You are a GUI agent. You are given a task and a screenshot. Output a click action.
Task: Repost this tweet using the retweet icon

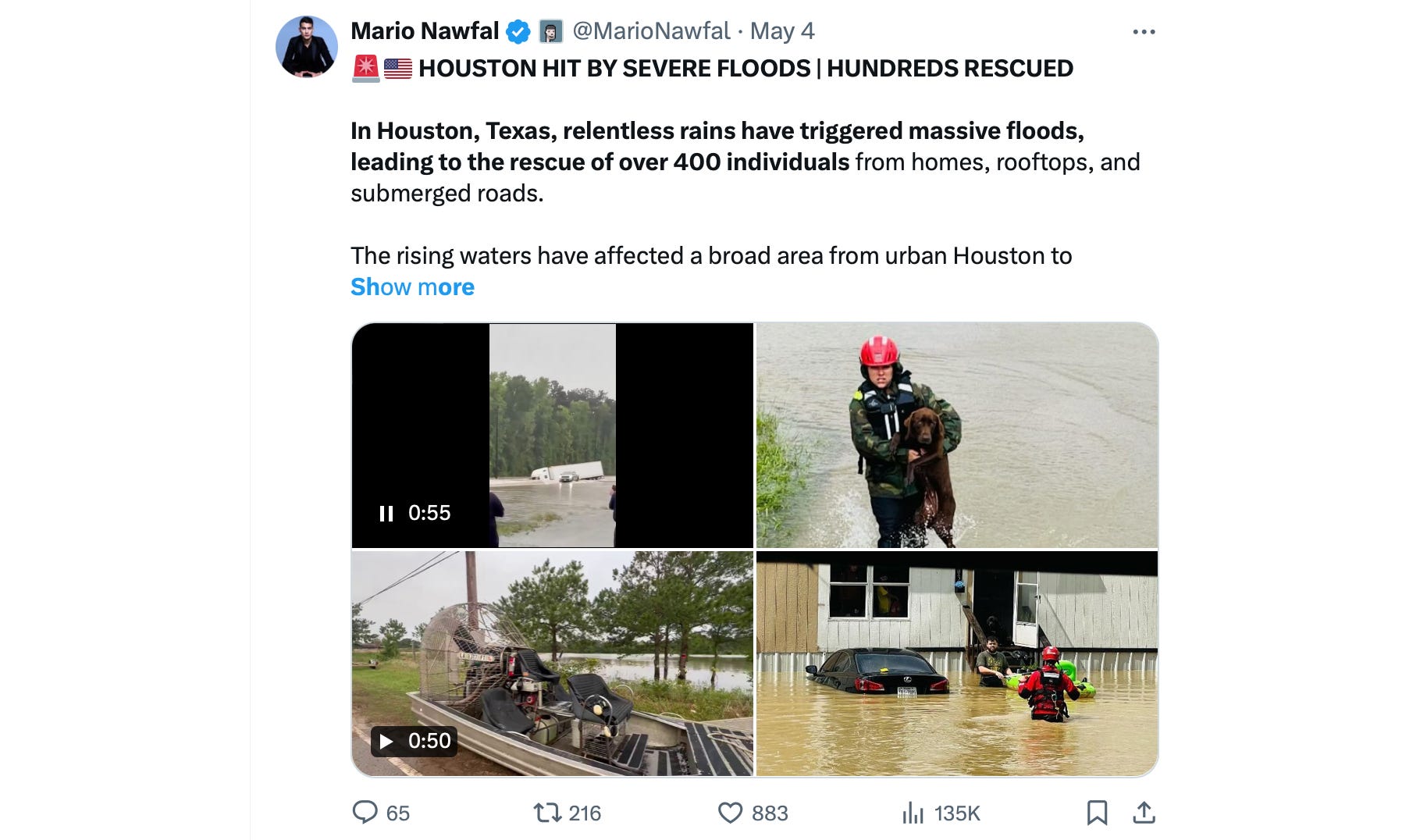[547, 813]
